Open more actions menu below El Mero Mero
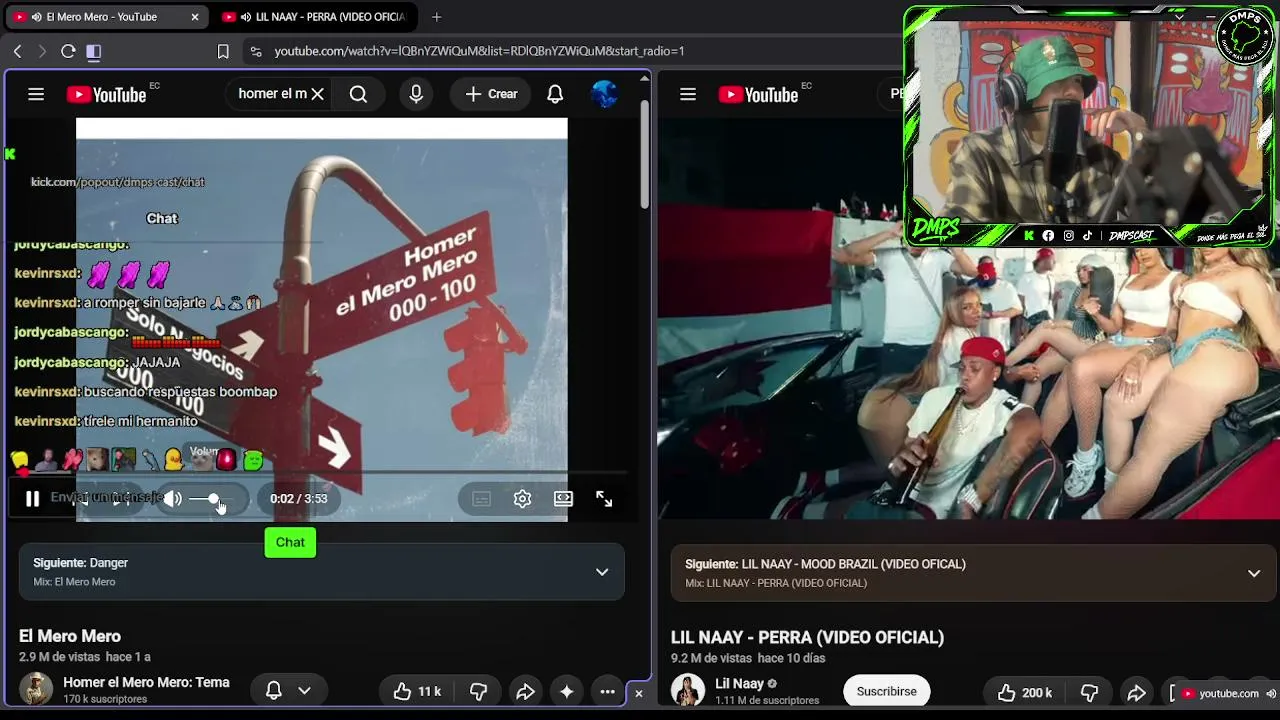 coord(607,691)
